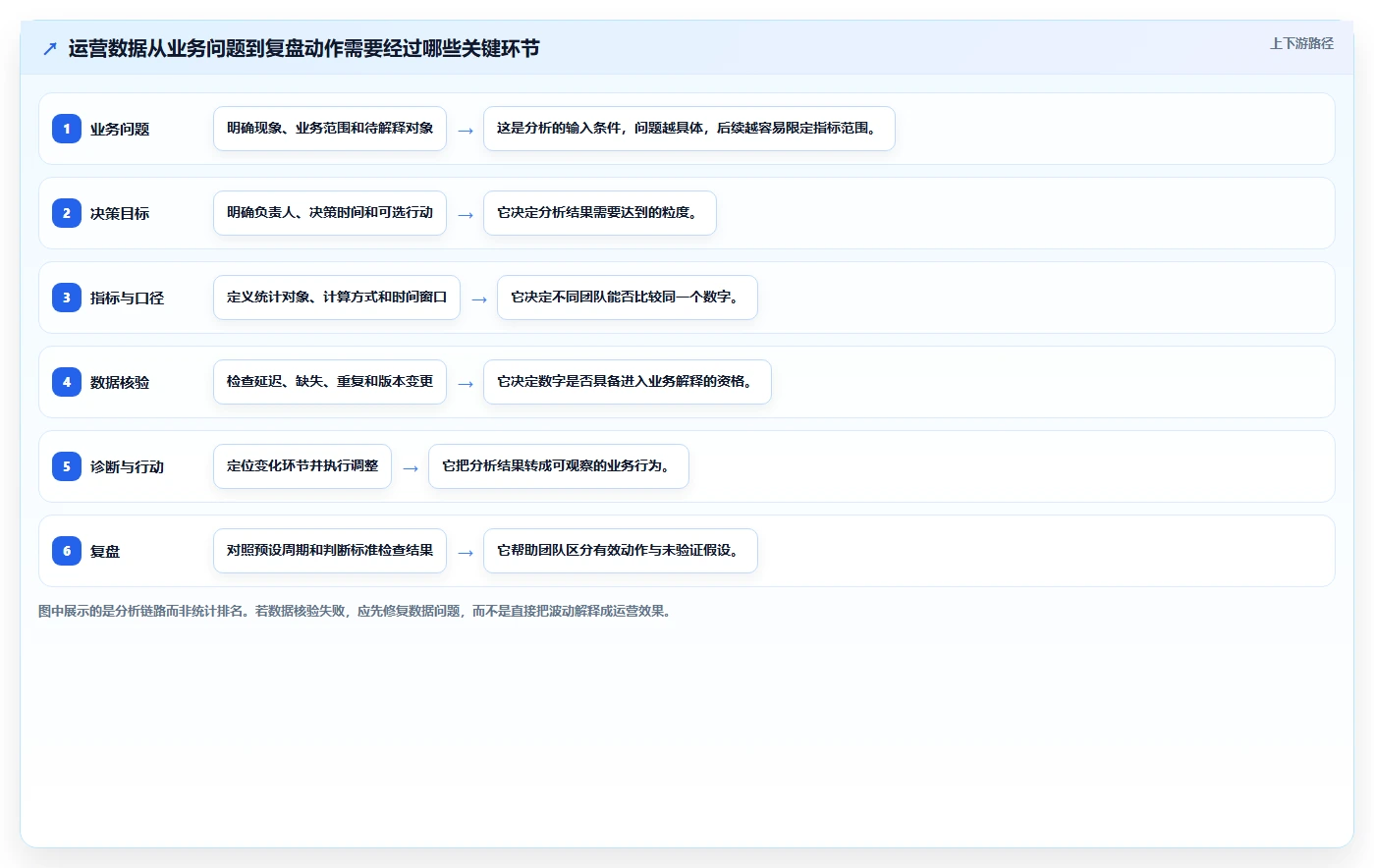Open the 定义统计对象、计算方式和时间窗口 box
The height and width of the screenshot is (868, 1374).
pyautogui.click(x=337, y=298)
